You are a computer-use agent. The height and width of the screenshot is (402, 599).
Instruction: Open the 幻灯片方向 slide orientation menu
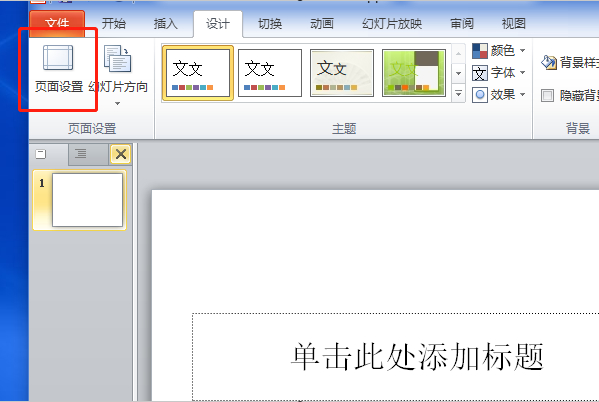click(118, 75)
